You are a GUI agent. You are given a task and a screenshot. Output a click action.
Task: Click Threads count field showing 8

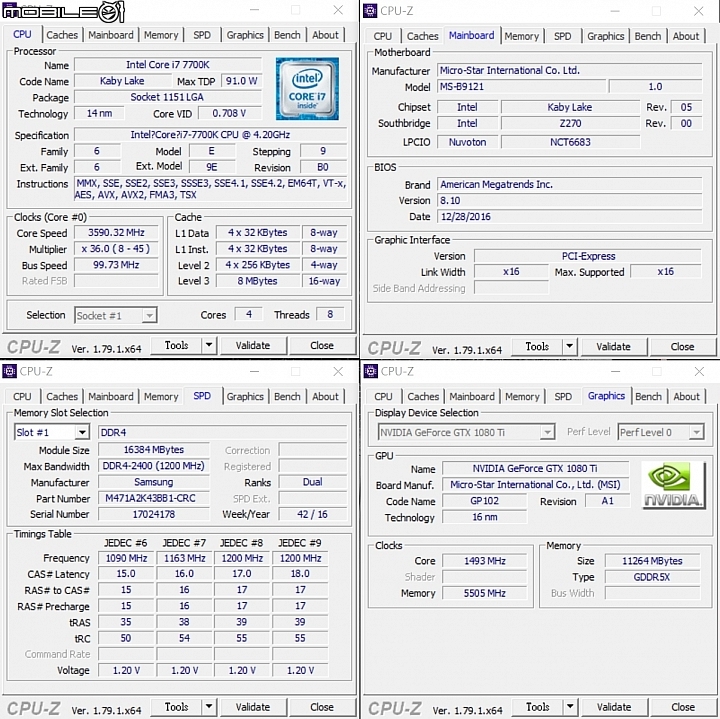pyautogui.click(x=330, y=315)
